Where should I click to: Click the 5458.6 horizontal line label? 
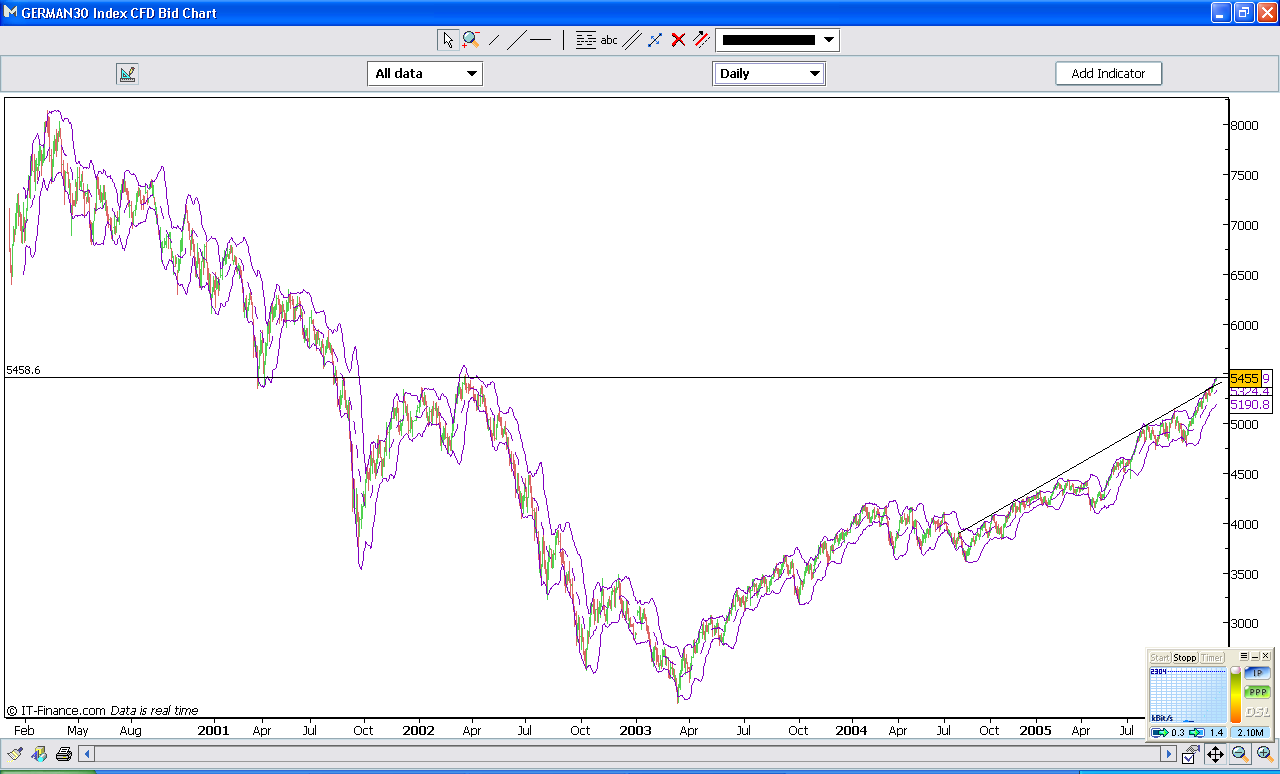click(x=23, y=370)
